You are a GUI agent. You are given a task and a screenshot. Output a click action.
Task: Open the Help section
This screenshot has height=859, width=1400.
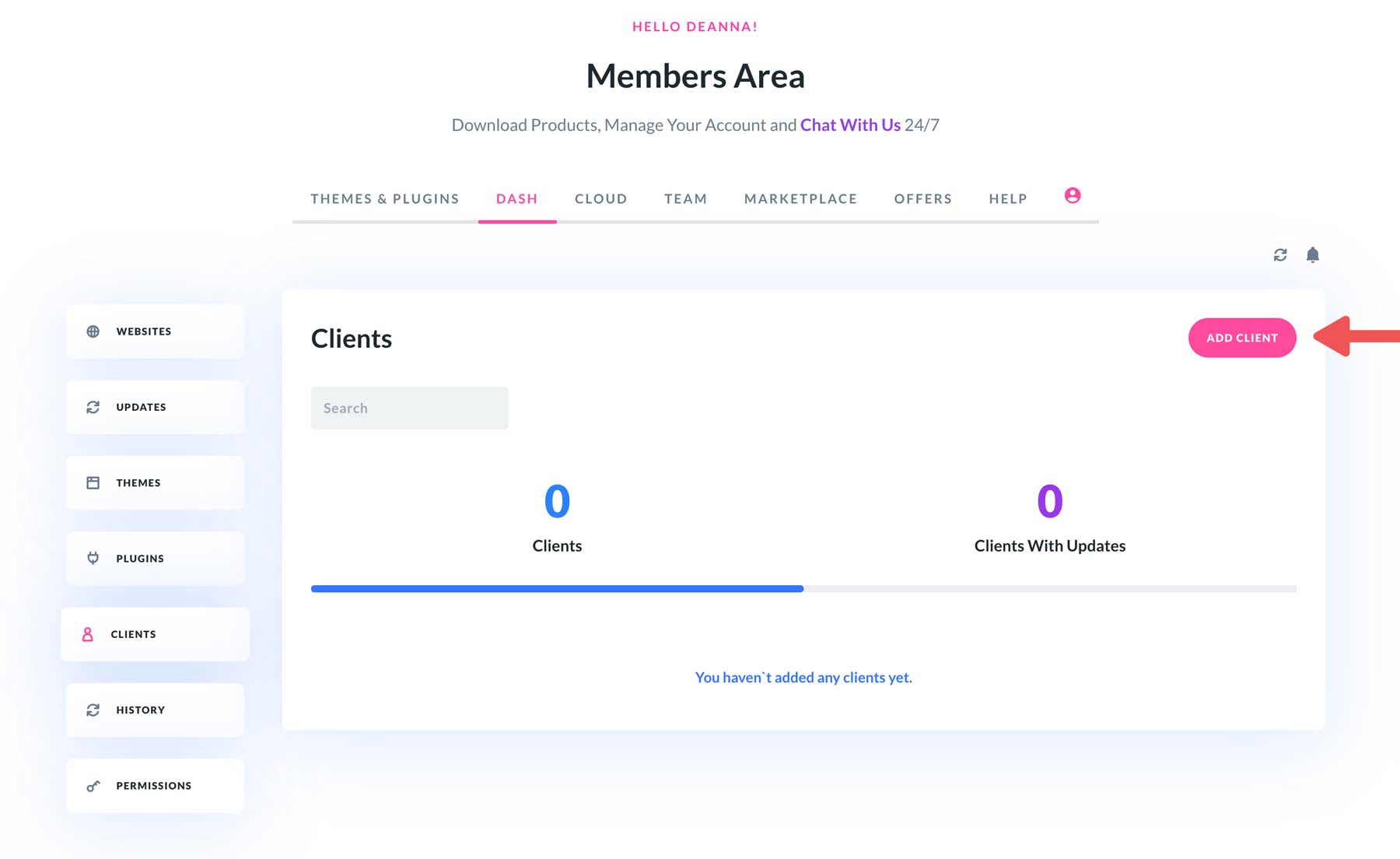tap(1007, 198)
